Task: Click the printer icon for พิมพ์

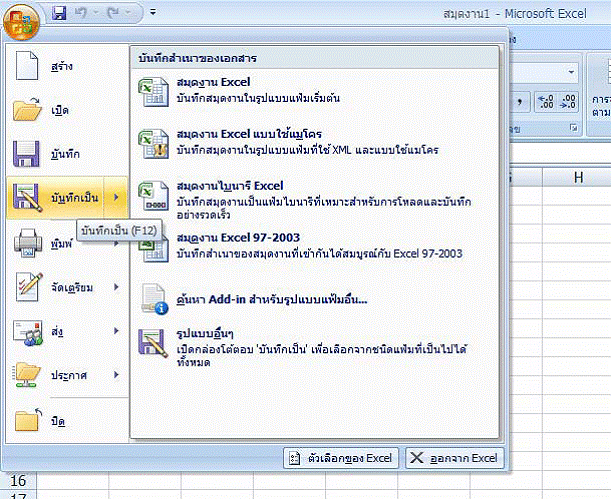Action: click(28, 243)
